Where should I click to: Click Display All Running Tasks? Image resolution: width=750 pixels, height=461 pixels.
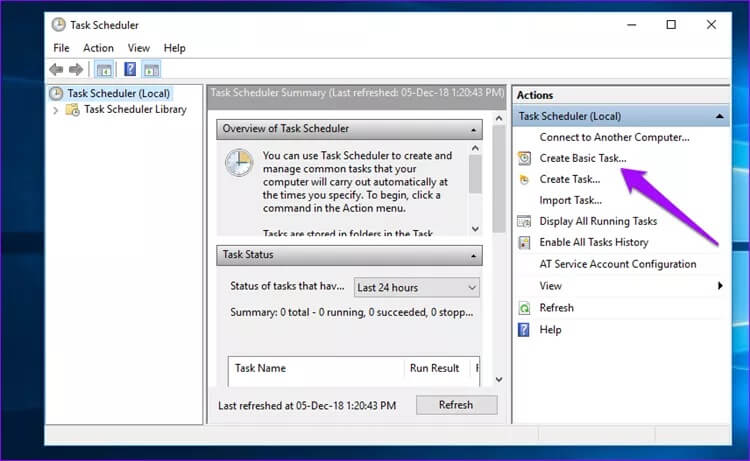[598, 221]
